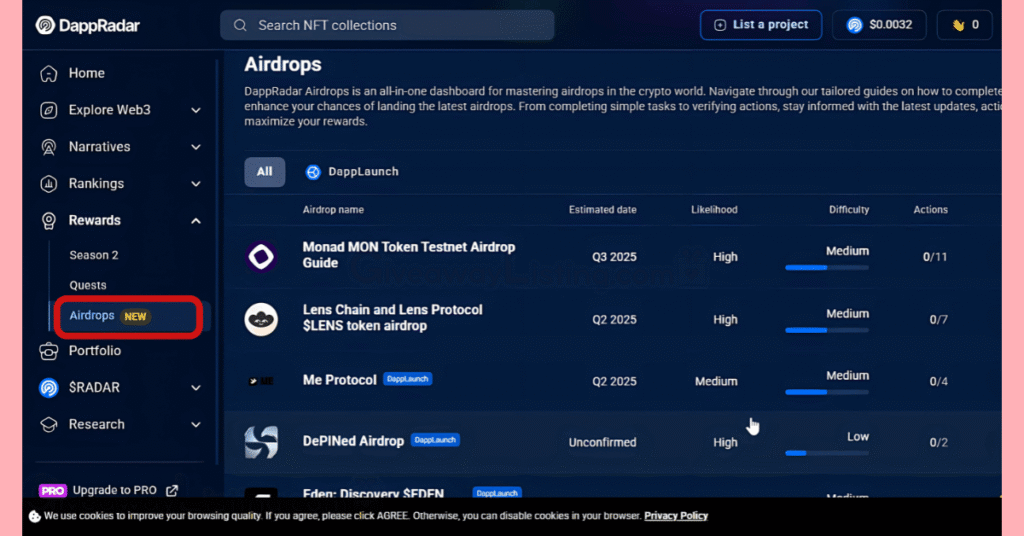Open Monad MON Token Testnet Airdrop Guide
Viewport: 1024px width, 536px height.
click(x=409, y=255)
